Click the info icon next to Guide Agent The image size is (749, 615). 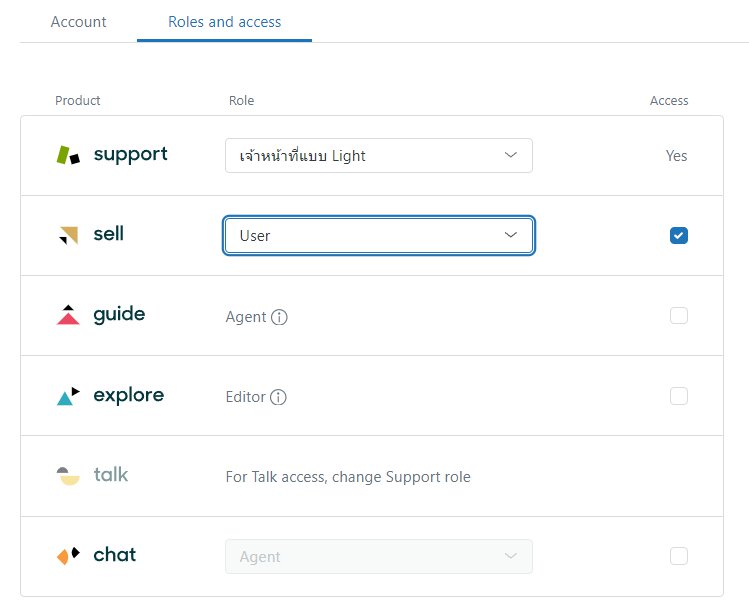[279, 317]
